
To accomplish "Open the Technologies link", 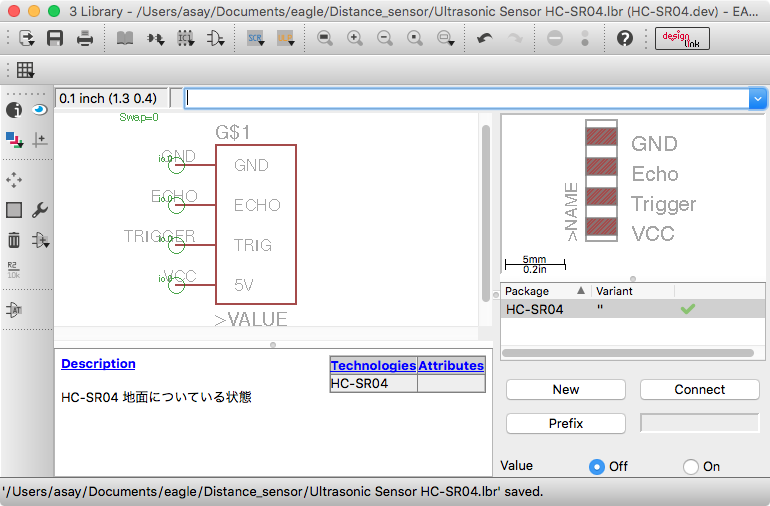I will [x=373, y=365].
